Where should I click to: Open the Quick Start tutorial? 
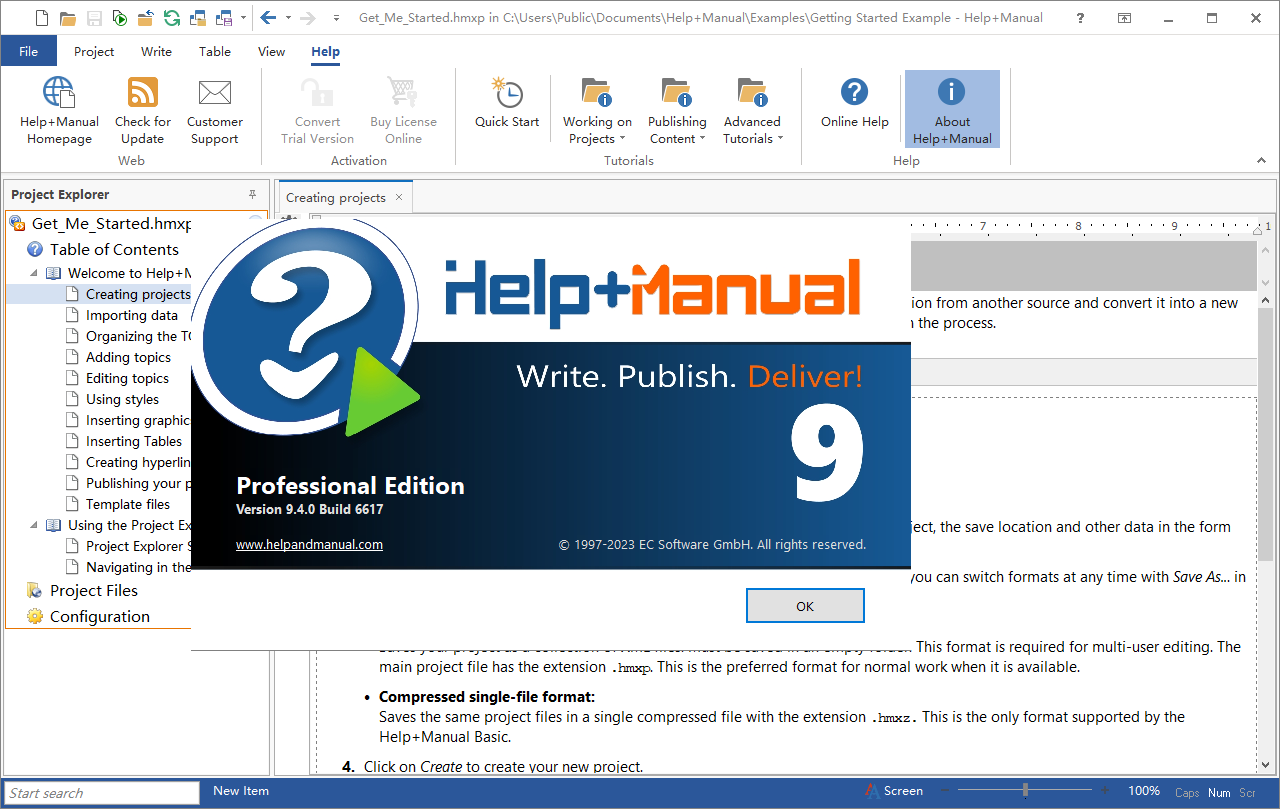[x=507, y=102]
